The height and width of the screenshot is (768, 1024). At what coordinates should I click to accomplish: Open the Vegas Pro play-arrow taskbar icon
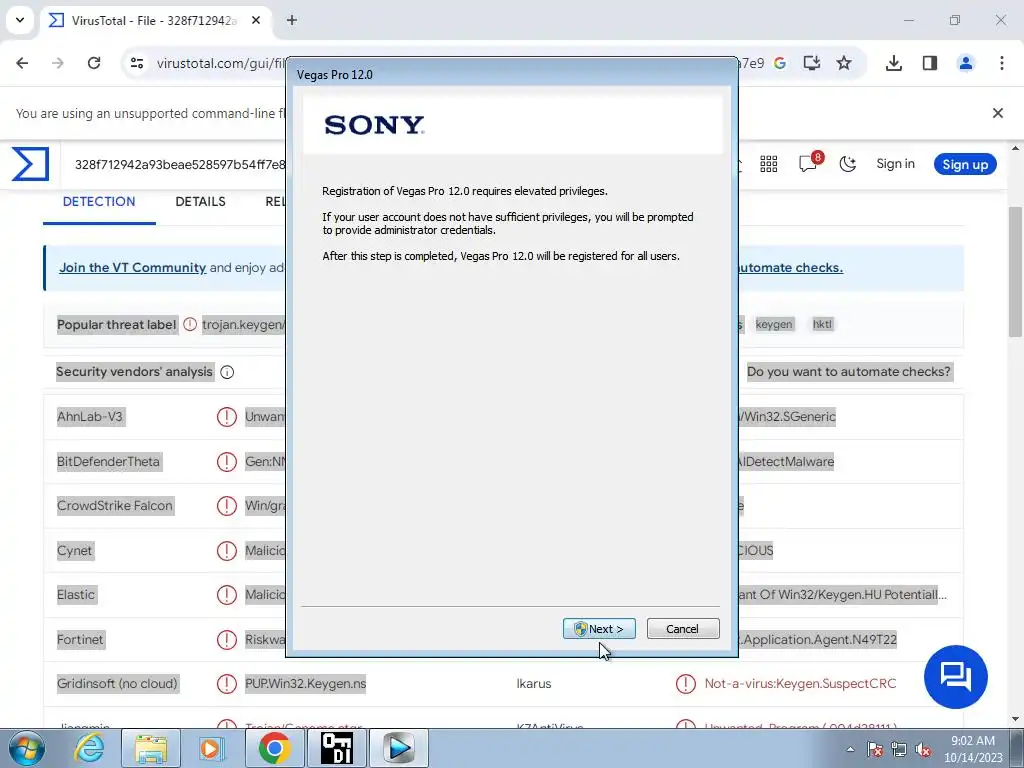[399, 748]
